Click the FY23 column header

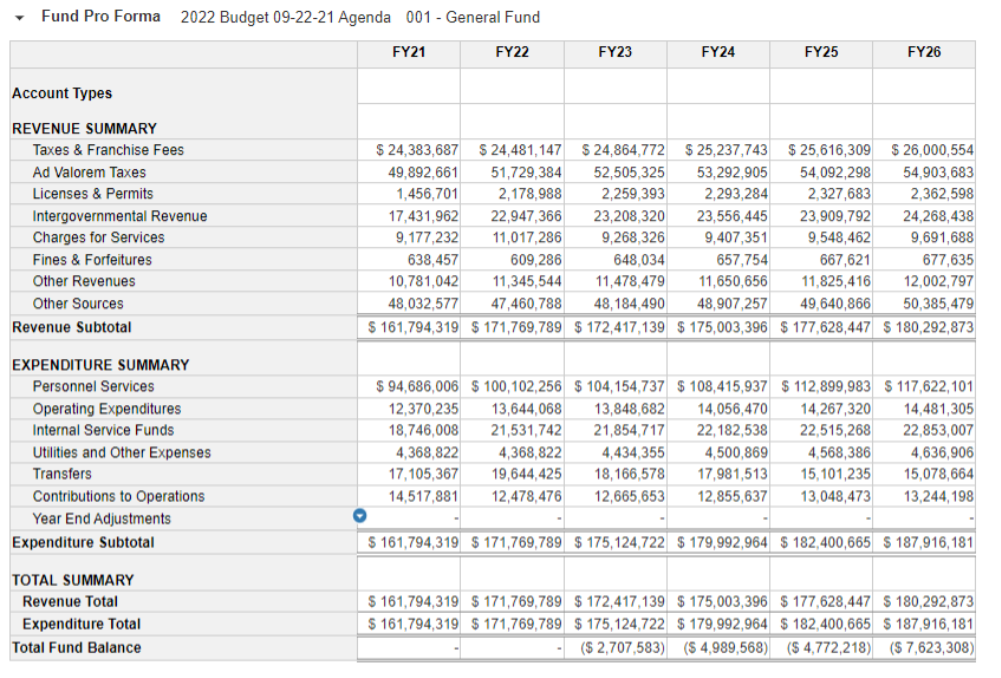point(616,51)
